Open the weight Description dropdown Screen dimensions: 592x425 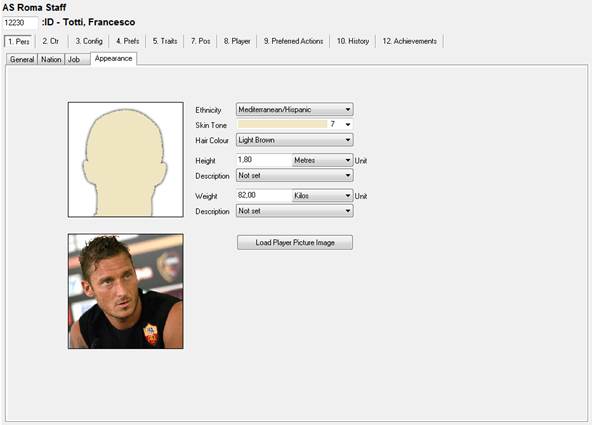294,211
